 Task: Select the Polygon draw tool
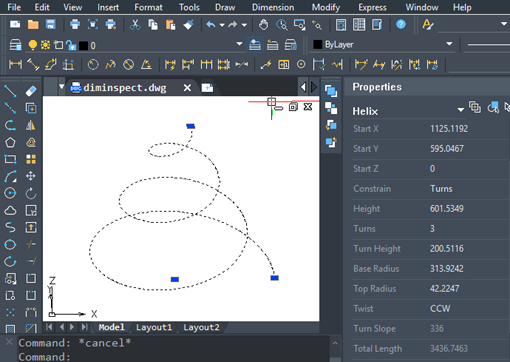point(10,142)
